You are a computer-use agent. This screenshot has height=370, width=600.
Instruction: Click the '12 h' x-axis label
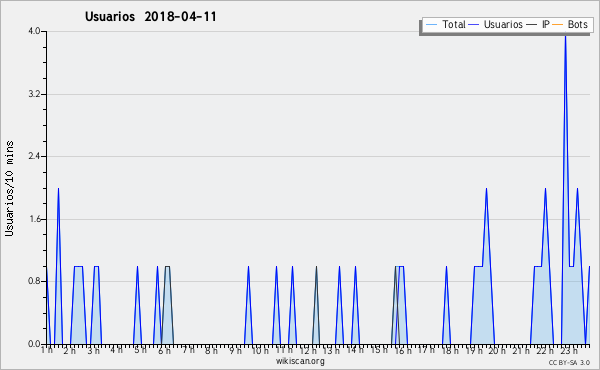[308, 351]
